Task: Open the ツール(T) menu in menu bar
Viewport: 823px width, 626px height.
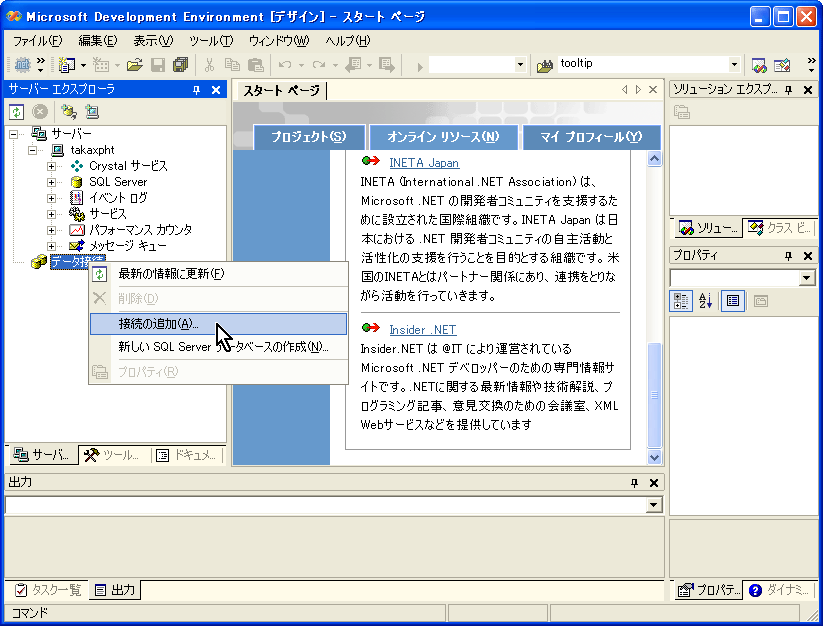Action: tap(210, 41)
